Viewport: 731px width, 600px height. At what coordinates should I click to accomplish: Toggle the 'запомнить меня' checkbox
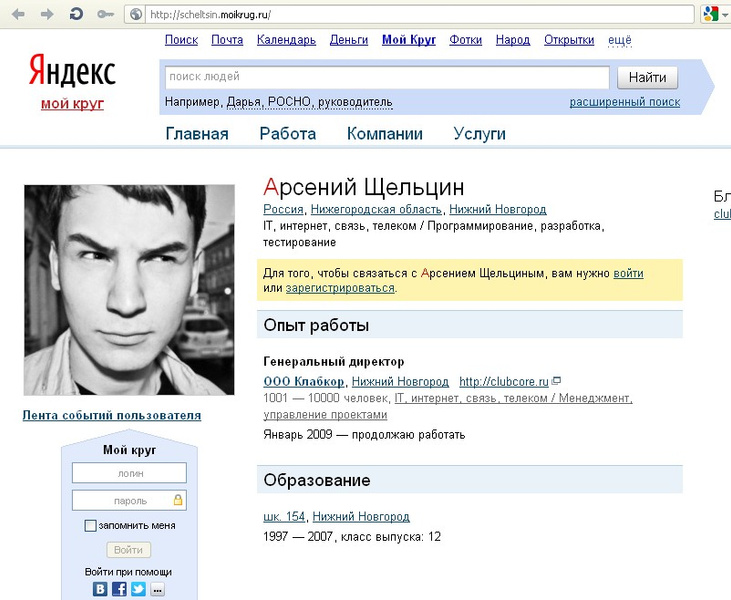pyautogui.click(x=90, y=526)
